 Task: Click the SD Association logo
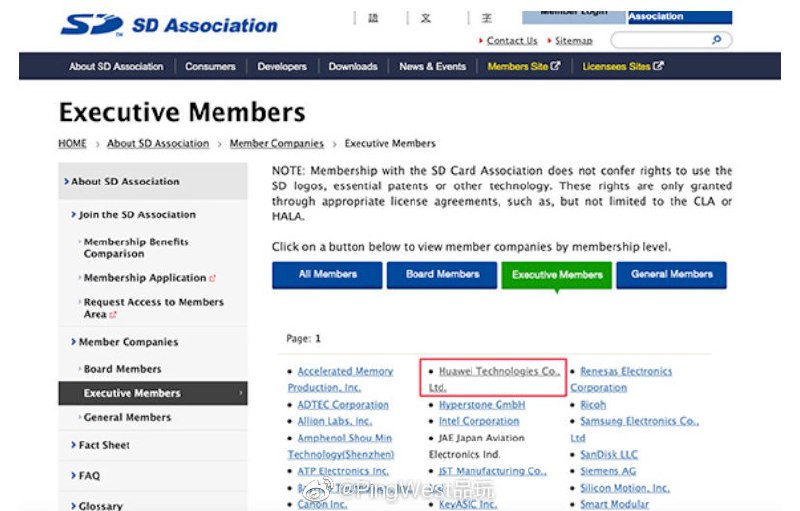pyautogui.click(x=168, y=25)
